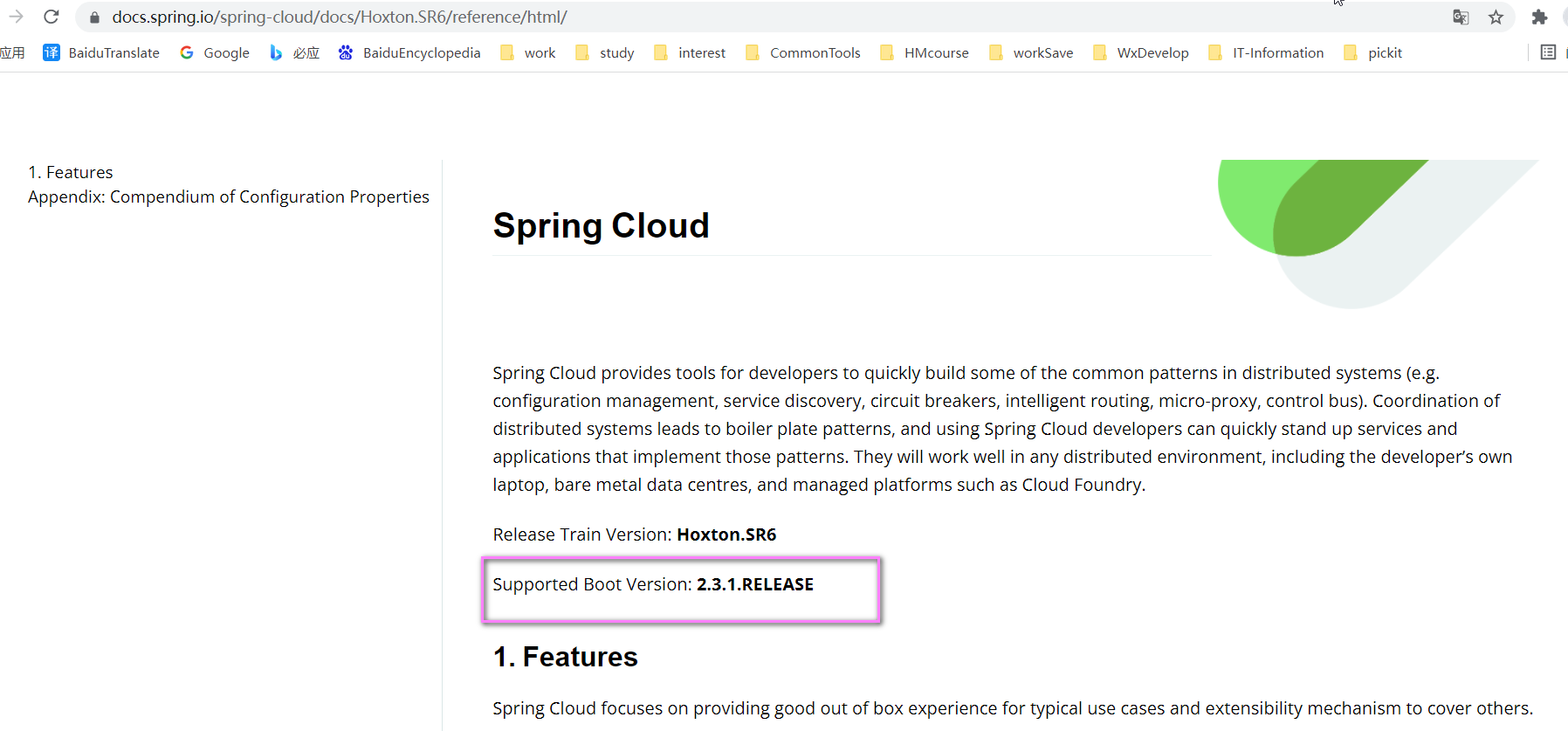Open the WxDevelop bookmarks folder
The height and width of the screenshot is (731, 1568).
click(x=1141, y=52)
